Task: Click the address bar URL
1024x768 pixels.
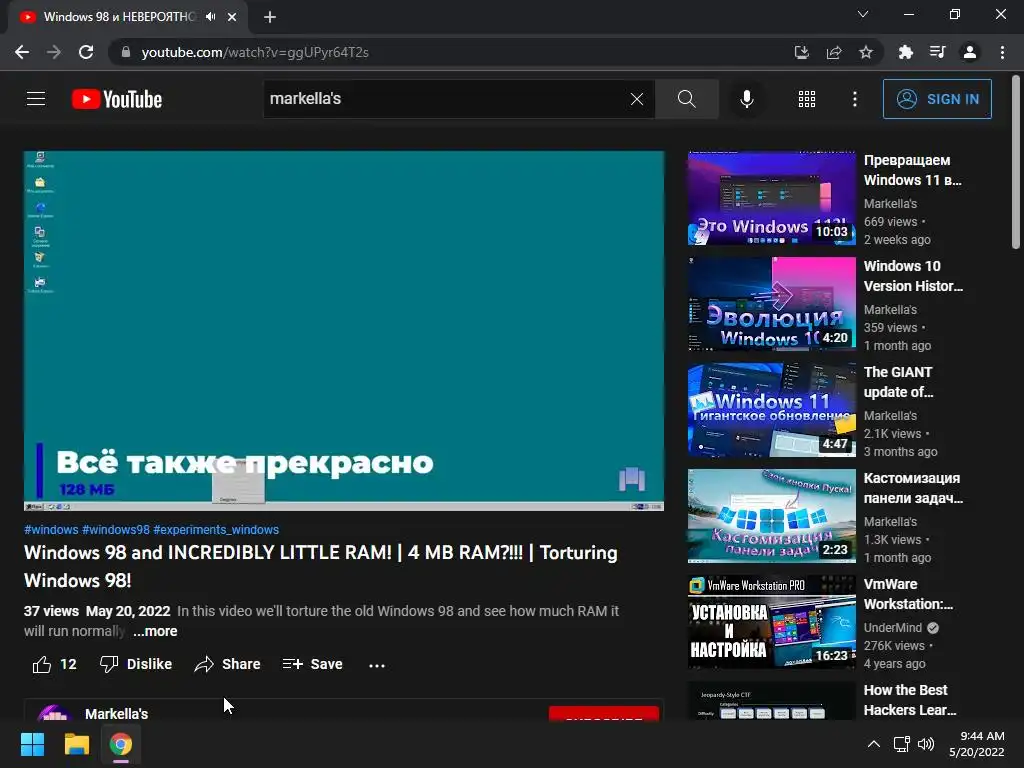Action: tap(255, 52)
